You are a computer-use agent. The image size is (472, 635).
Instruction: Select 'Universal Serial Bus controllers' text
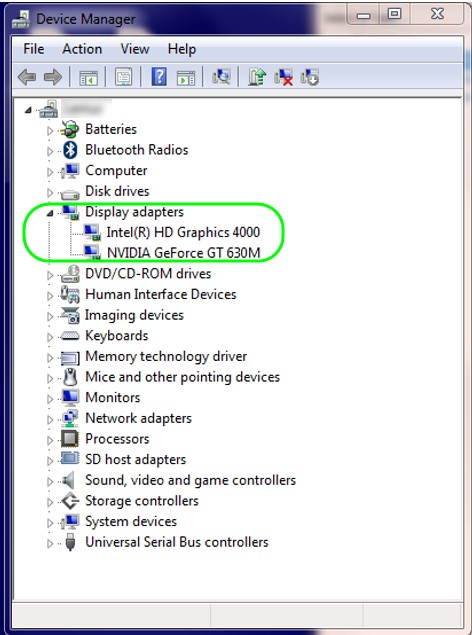177,542
